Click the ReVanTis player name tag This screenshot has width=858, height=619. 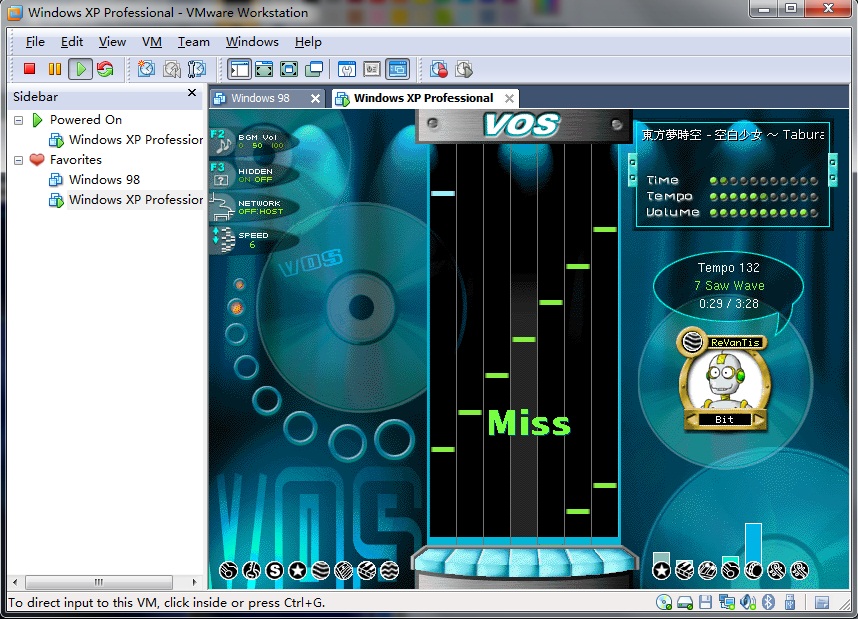coord(735,342)
